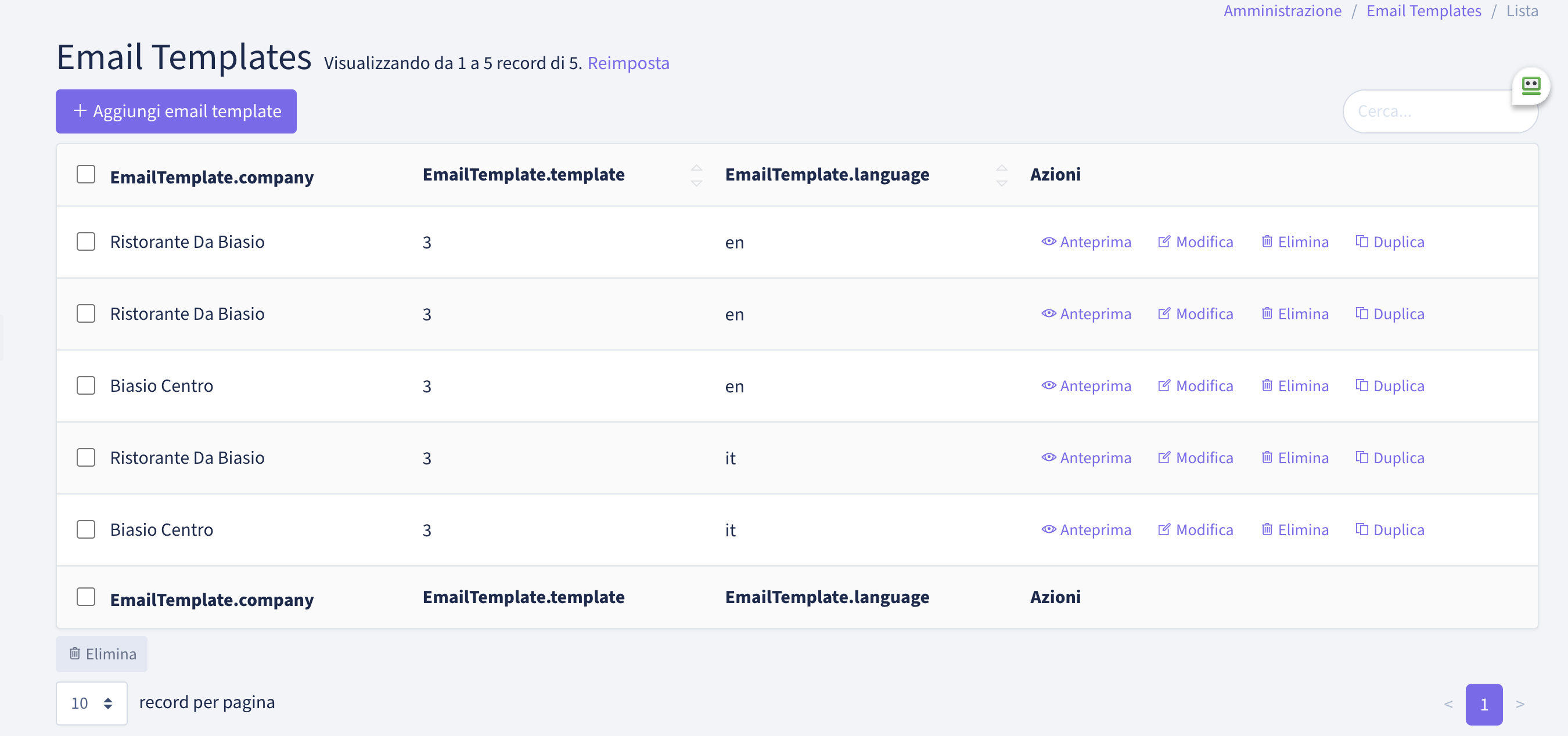Preview the first Ristorante Da Biasio en row
The width and height of the screenshot is (1568, 736).
1086,242
